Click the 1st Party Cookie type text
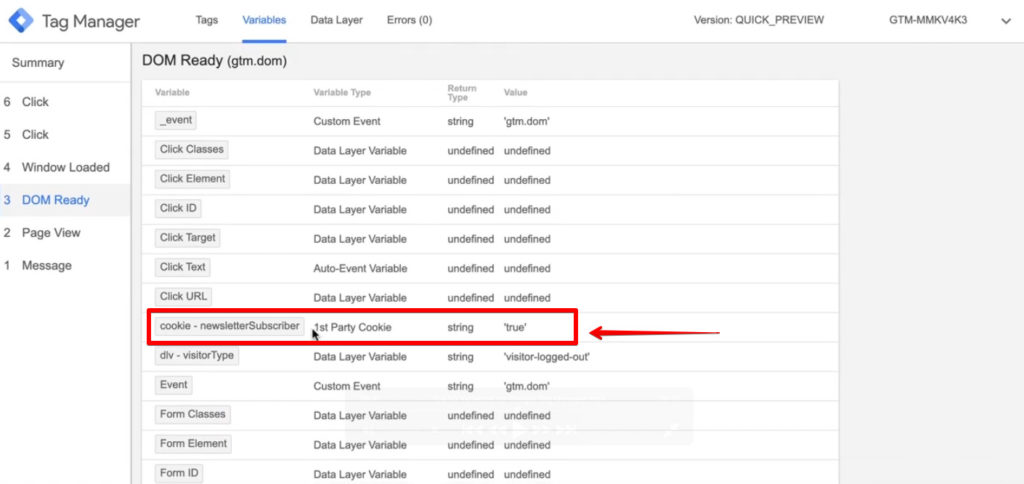 [353, 328]
